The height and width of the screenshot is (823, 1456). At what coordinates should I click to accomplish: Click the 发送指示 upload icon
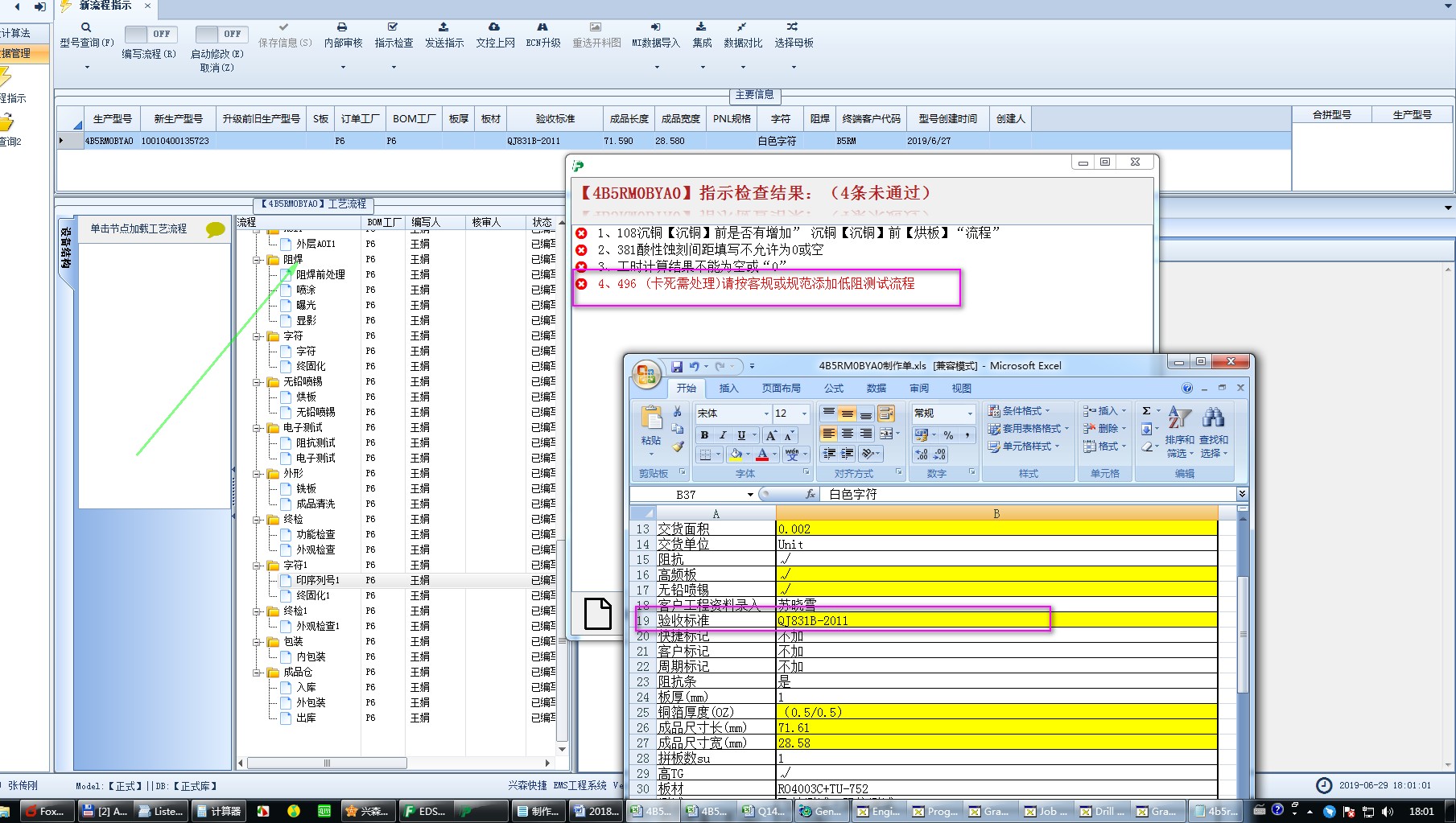pos(443,27)
